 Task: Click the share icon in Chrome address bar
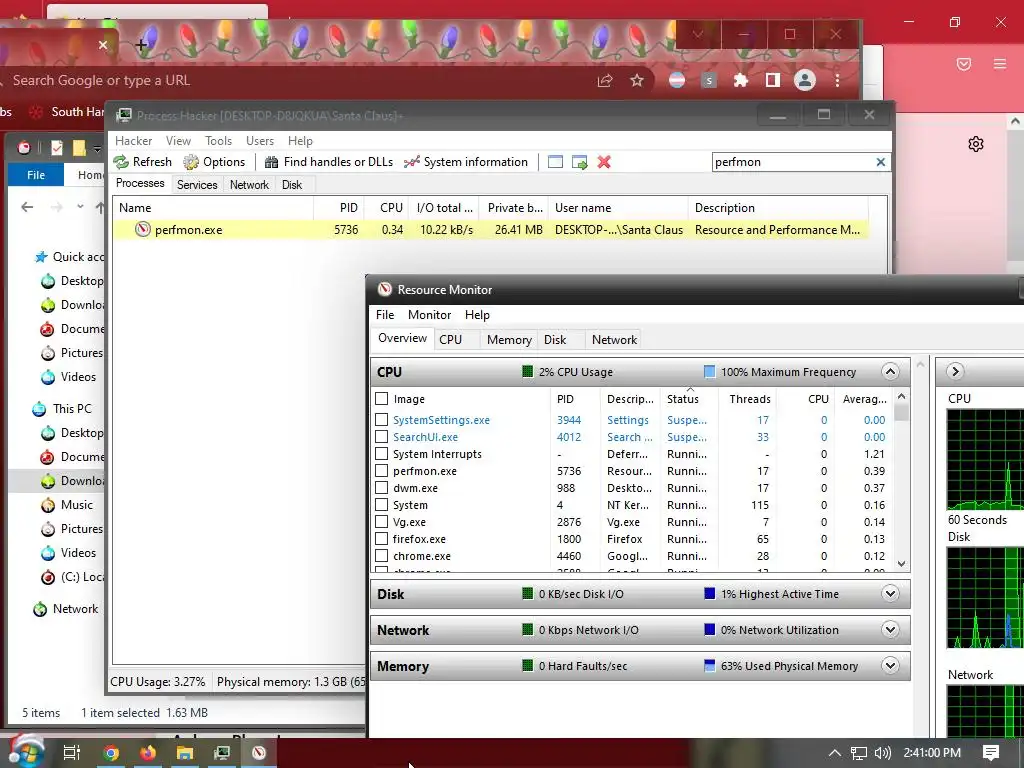pos(605,80)
